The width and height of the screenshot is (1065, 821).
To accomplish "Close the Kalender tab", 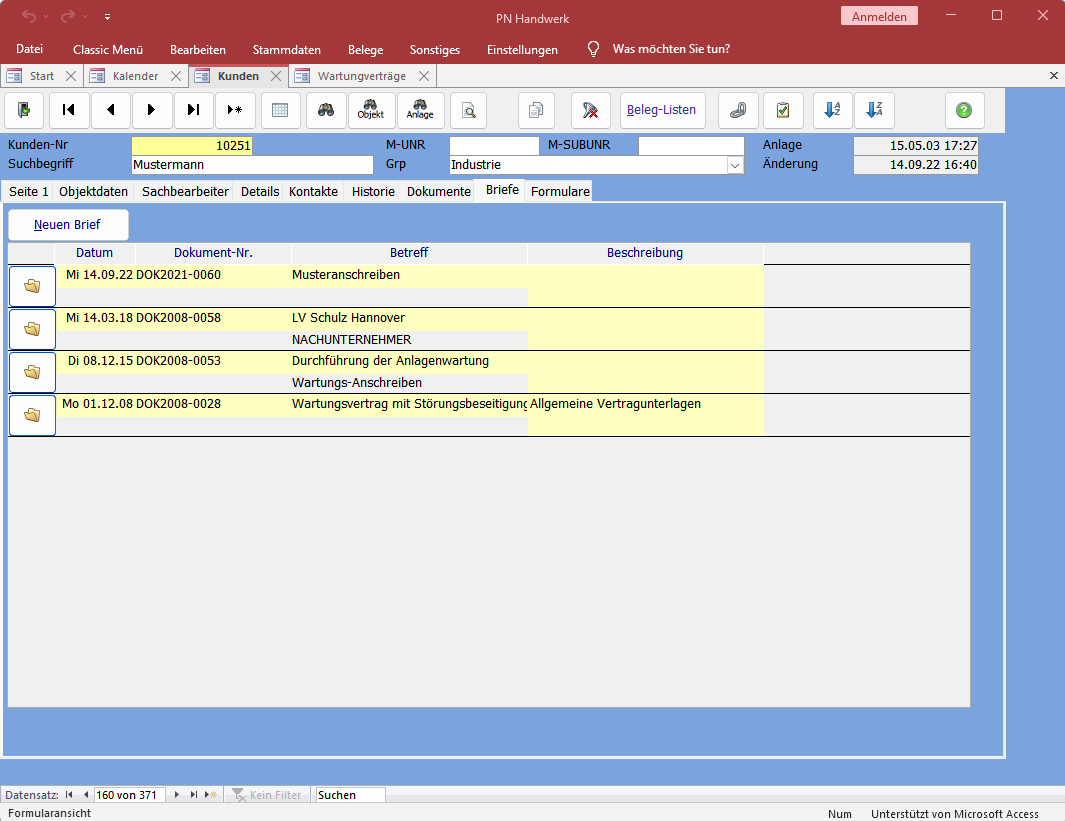I will pyautogui.click(x=176, y=76).
